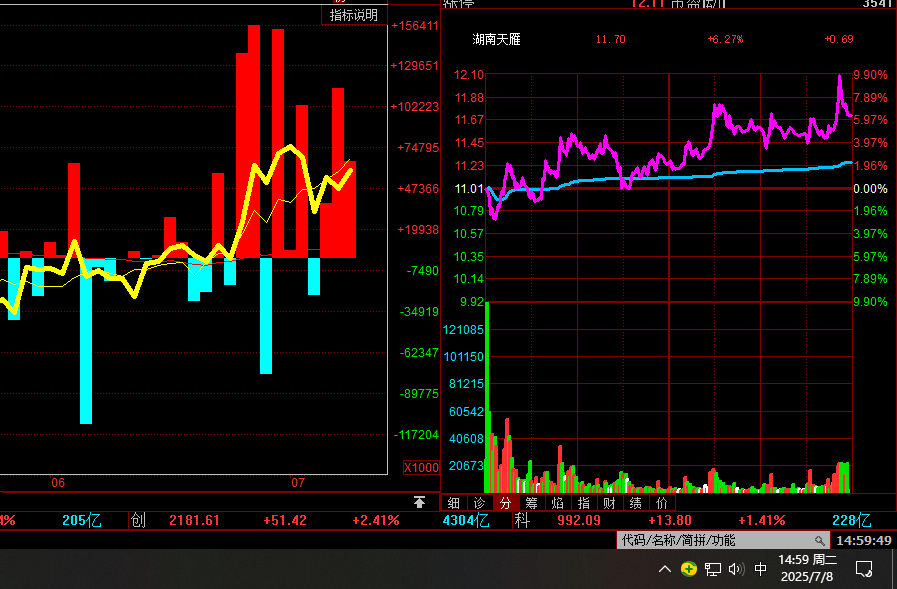
Task: Click the +0.69 price change value
Action: tap(839, 39)
